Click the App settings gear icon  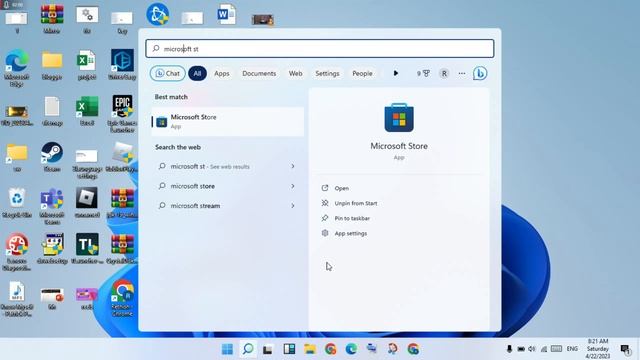325,233
